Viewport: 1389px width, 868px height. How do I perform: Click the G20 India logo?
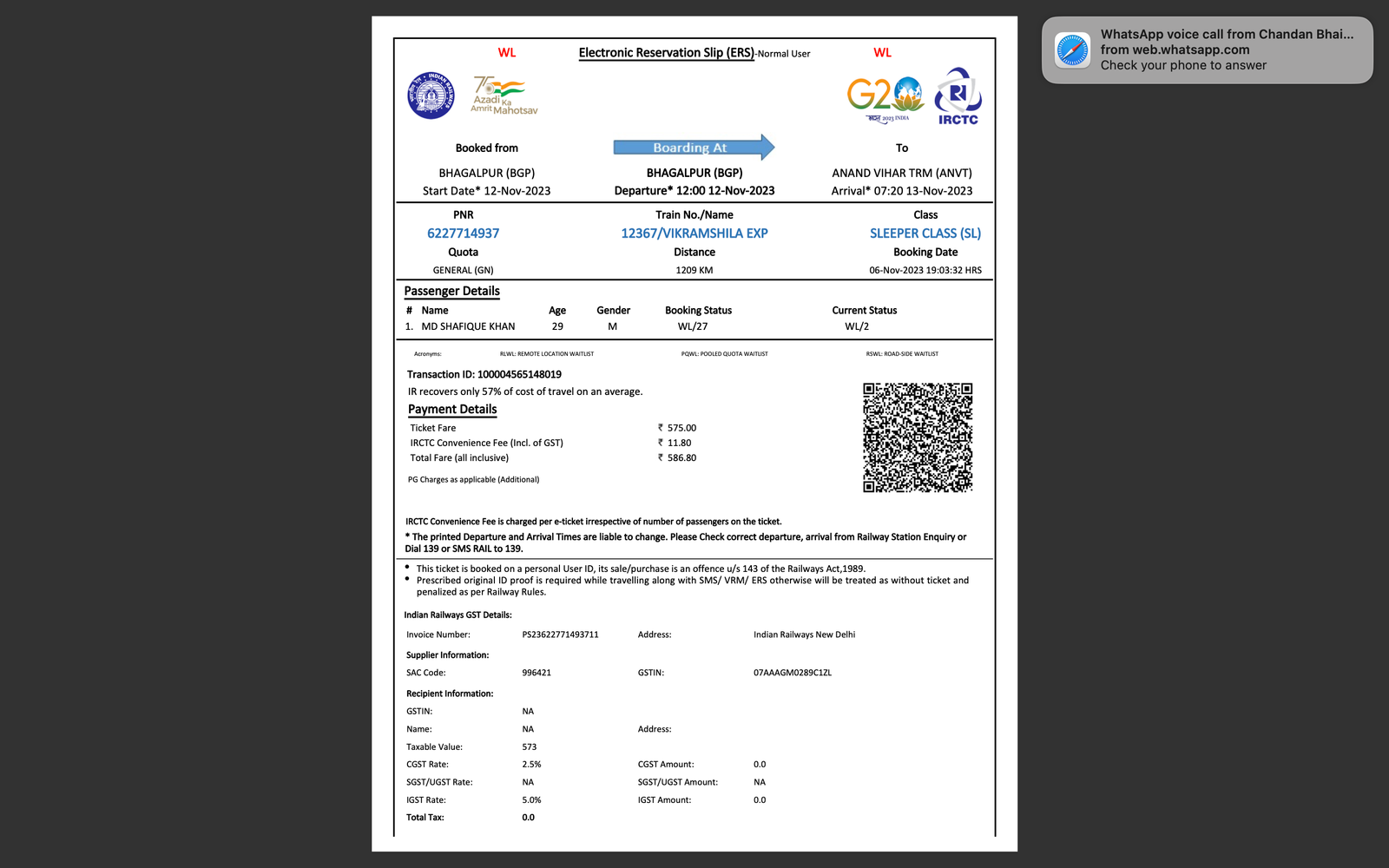pos(885,95)
